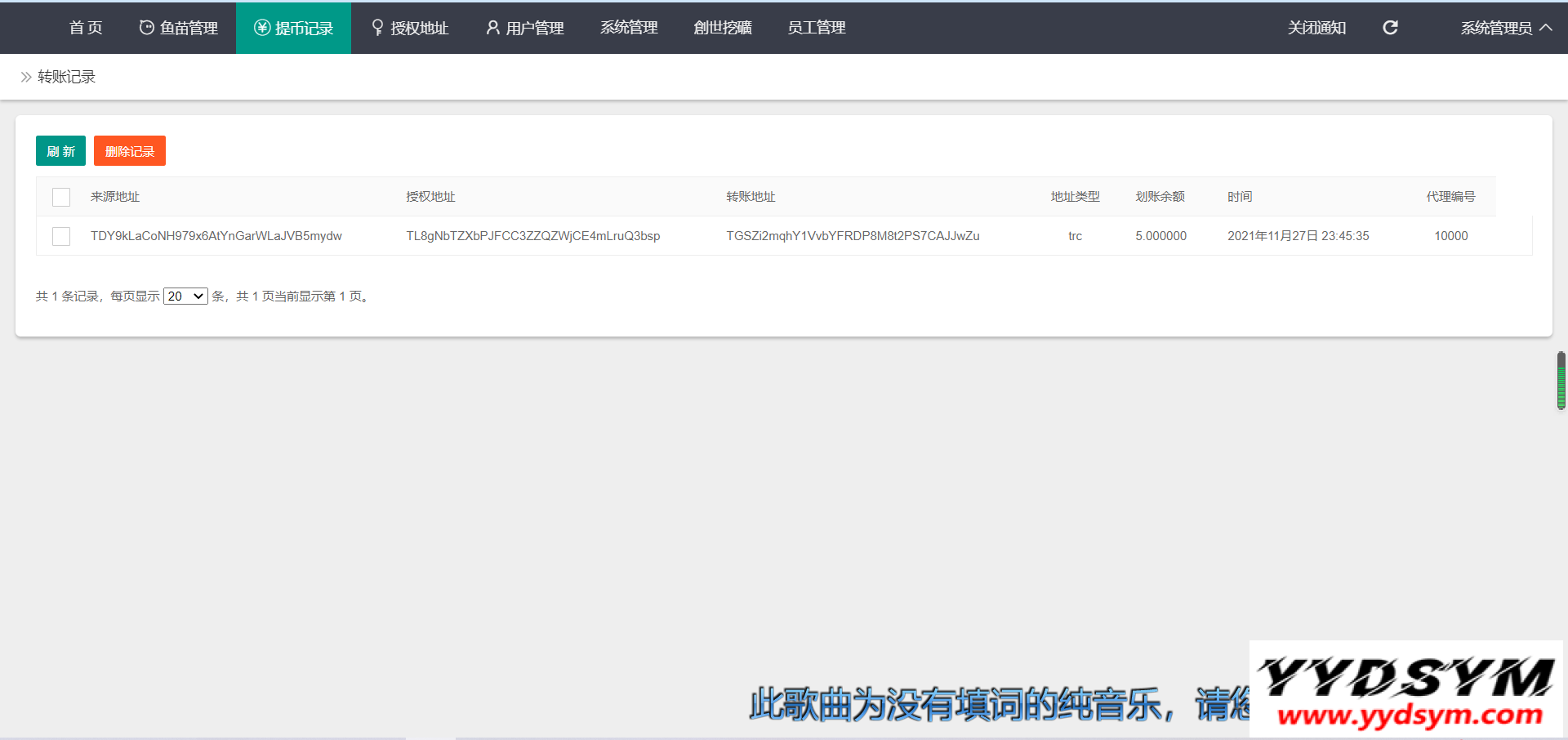Screen dimensions: 1568x740
Task: Open the 20 per-page dropdown
Action: (185, 296)
